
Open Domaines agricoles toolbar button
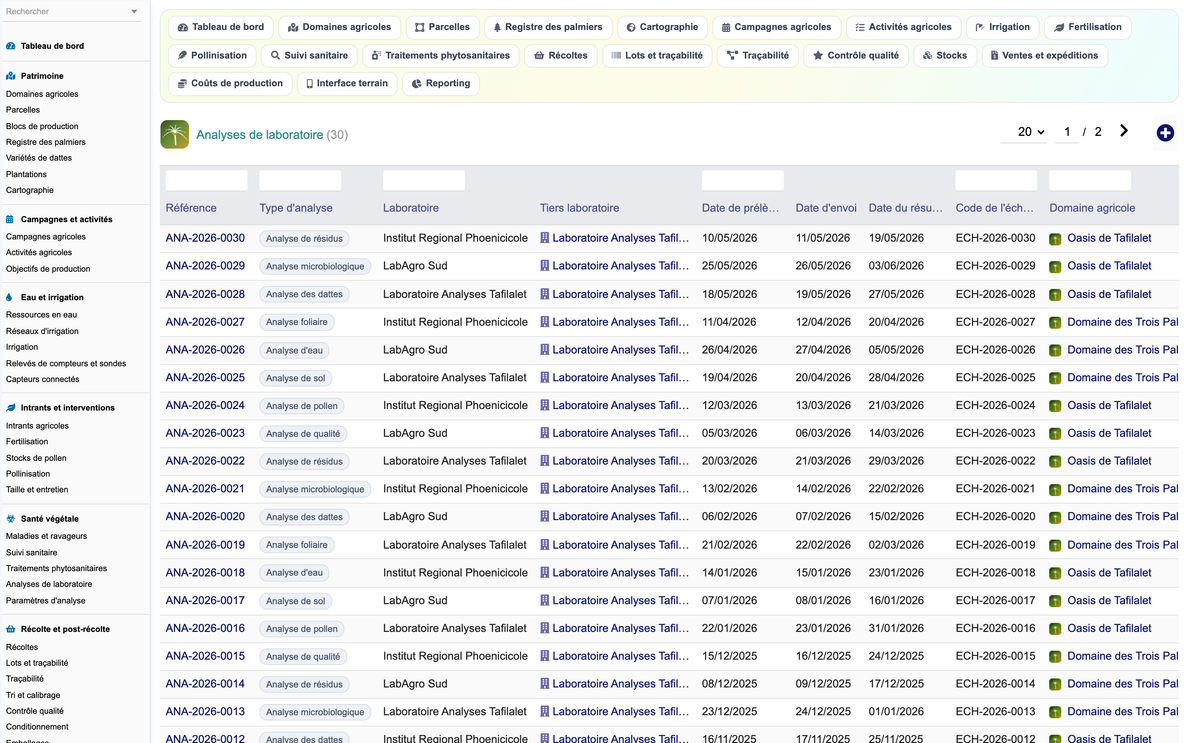point(340,27)
